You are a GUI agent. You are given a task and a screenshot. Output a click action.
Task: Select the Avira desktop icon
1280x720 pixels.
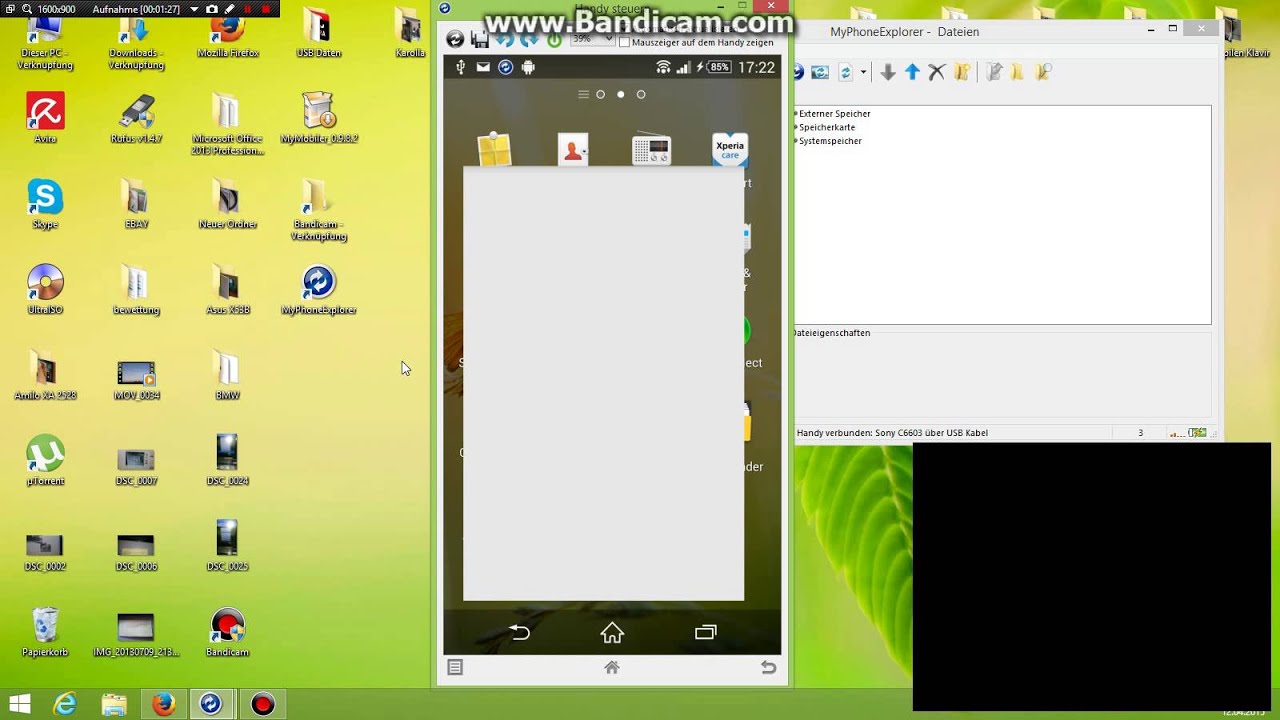click(x=45, y=118)
